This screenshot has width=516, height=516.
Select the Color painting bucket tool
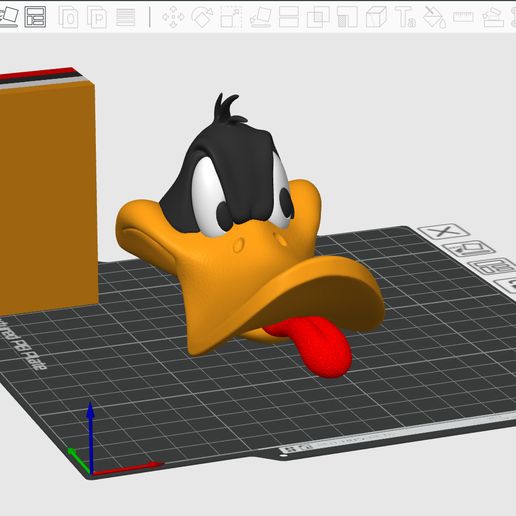tap(435, 17)
